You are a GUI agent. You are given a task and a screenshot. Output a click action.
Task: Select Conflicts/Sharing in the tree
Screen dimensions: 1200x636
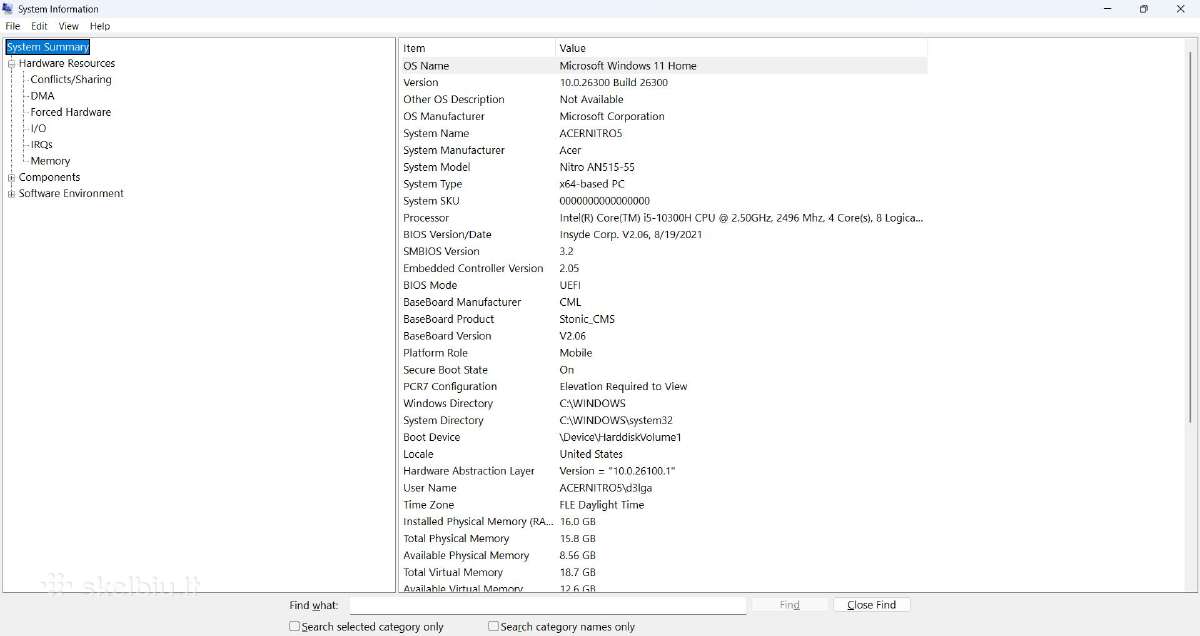click(71, 80)
